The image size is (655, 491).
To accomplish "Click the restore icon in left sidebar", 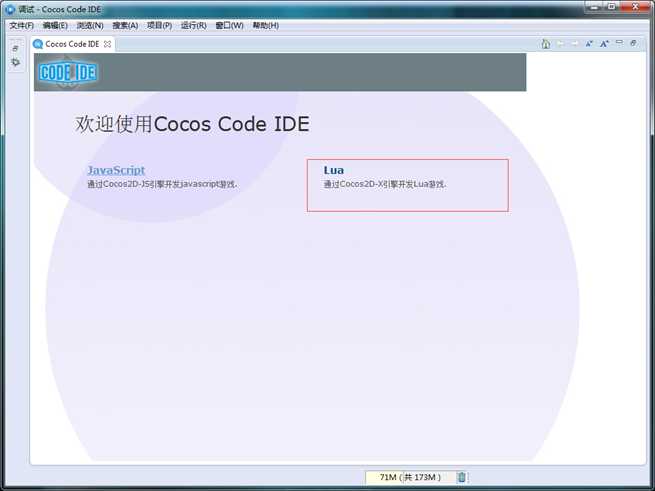I will click(15, 48).
